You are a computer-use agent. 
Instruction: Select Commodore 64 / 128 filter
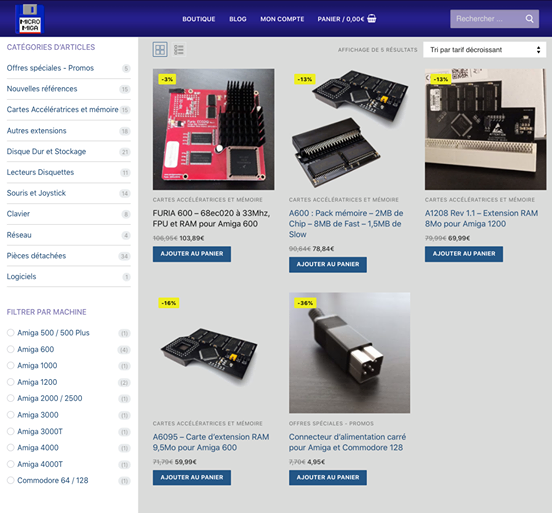pos(11,480)
